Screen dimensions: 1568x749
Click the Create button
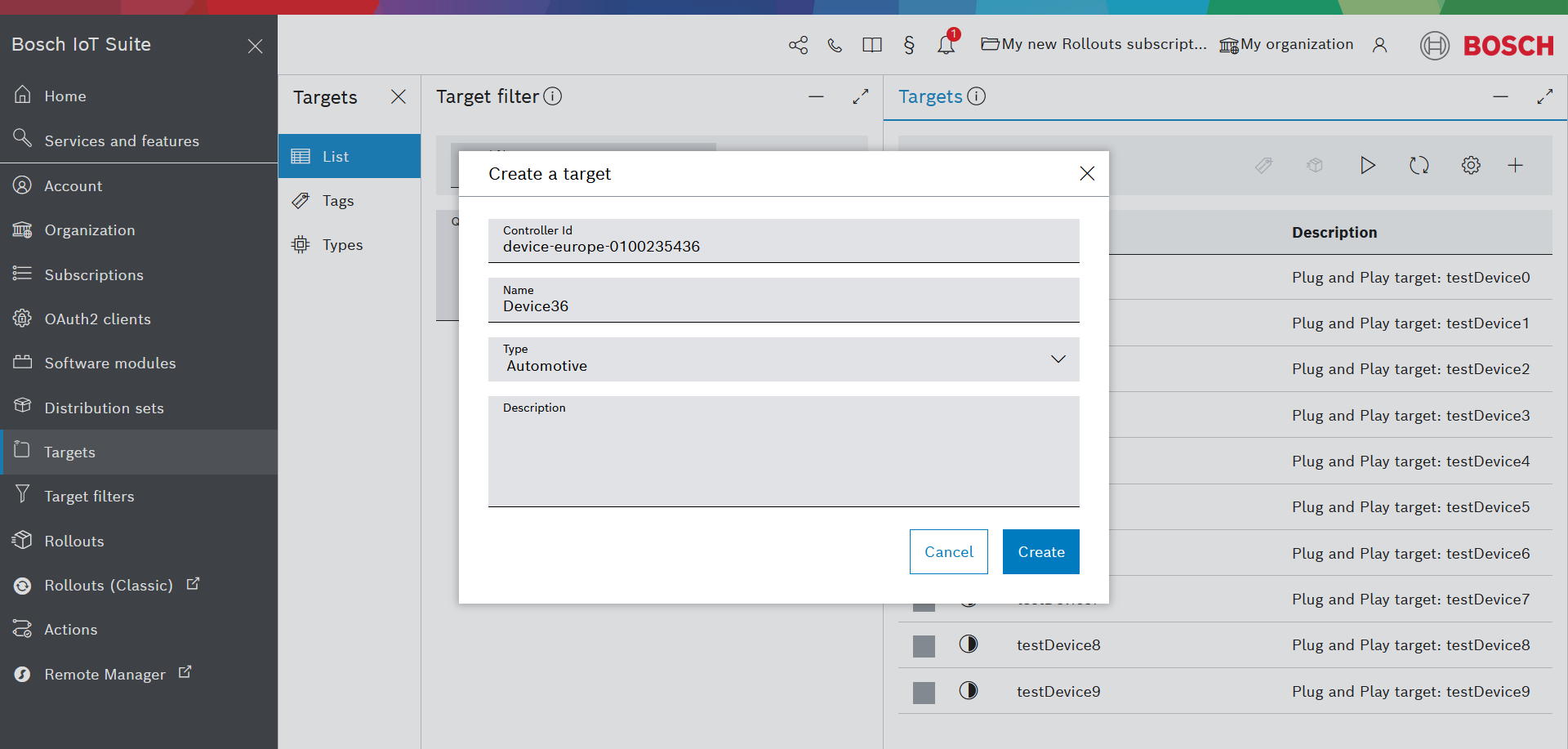click(x=1040, y=552)
